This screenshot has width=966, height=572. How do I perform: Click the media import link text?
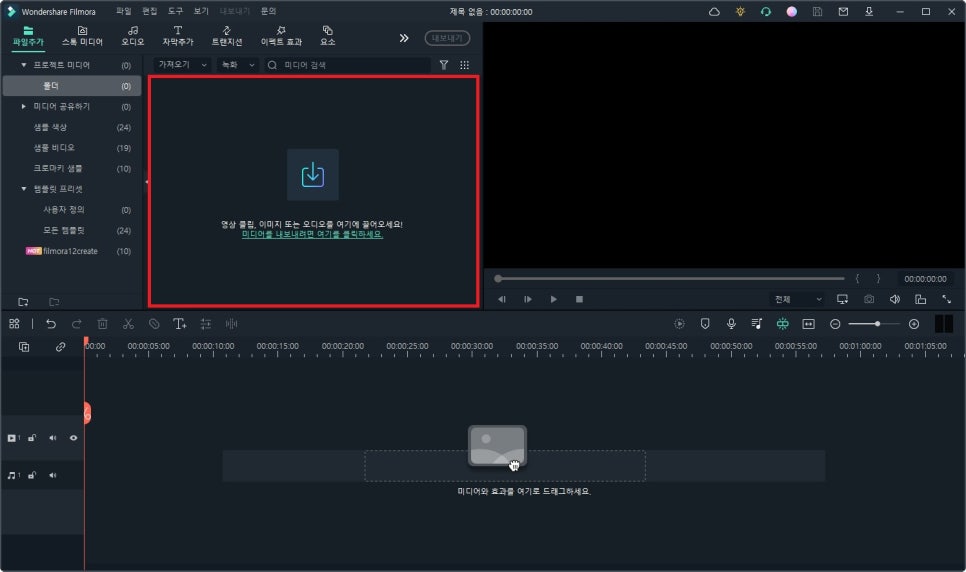pos(312,234)
